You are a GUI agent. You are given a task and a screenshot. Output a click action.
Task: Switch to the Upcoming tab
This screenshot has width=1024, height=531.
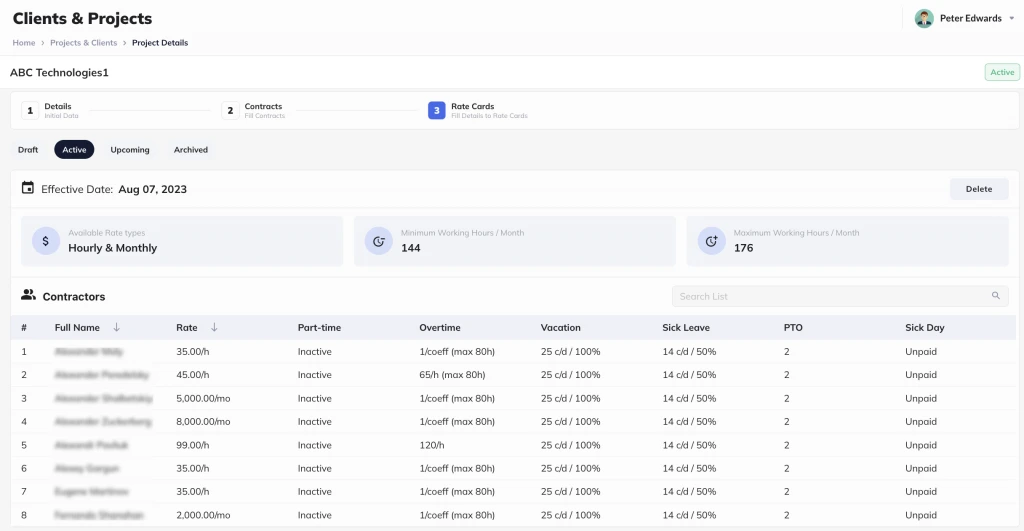coord(130,150)
